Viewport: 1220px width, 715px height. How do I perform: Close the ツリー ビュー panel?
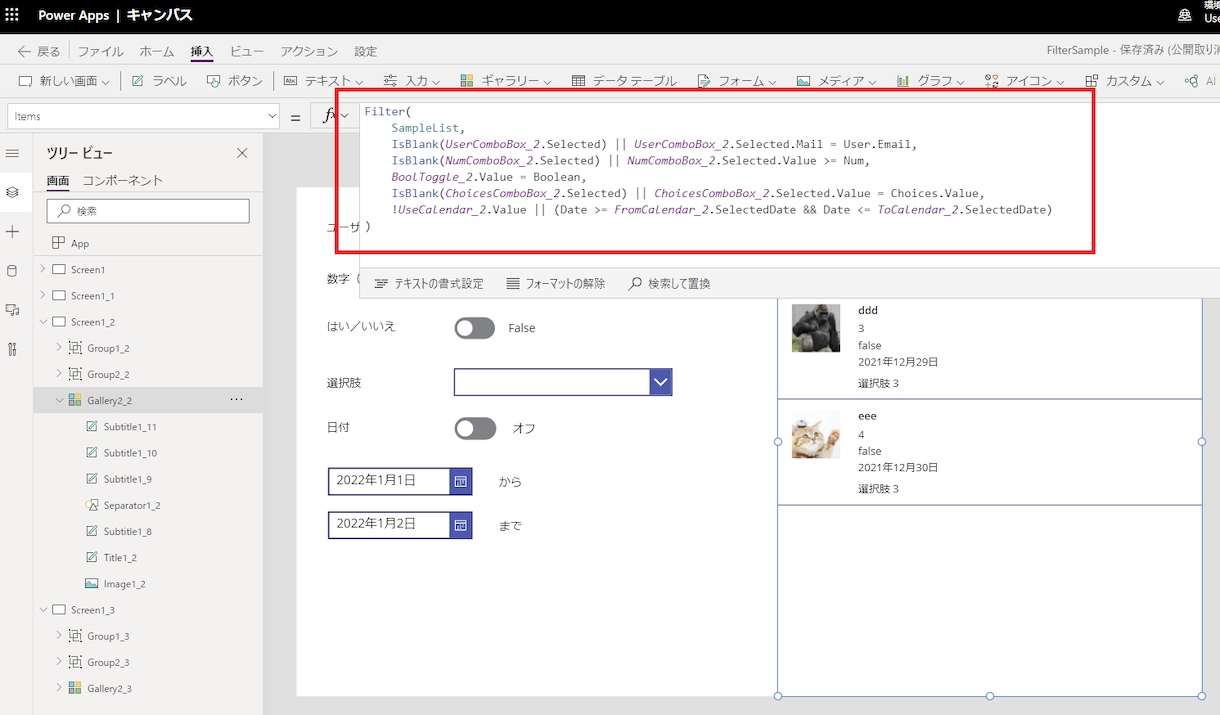click(242, 153)
